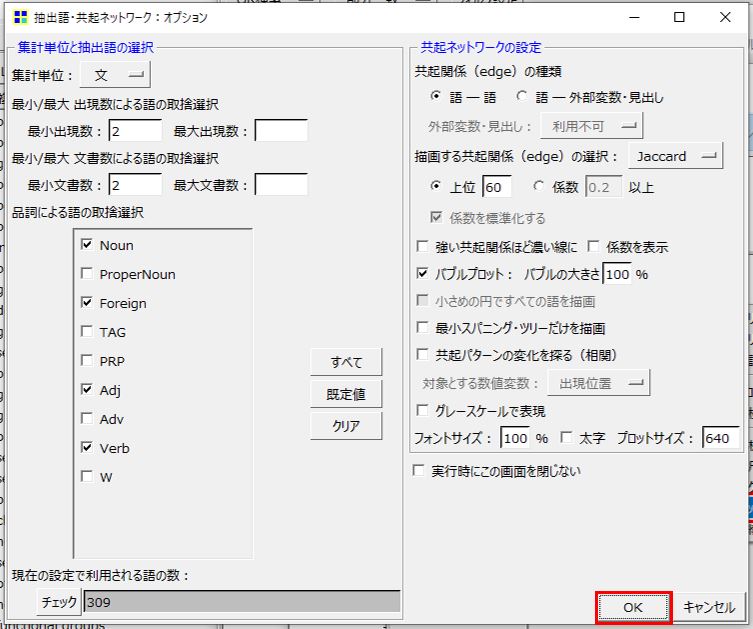
Task: Click the 最小文書数 input field
Action: (x=135, y=185)
